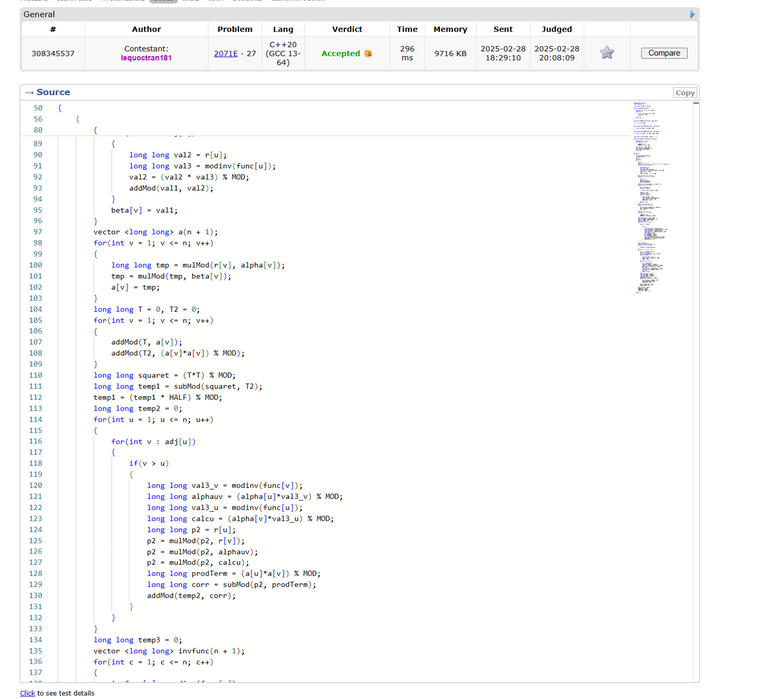Click the 'for(int v : adj[u])' code line
The image size is (768, 699).
(x=153, y=441)
